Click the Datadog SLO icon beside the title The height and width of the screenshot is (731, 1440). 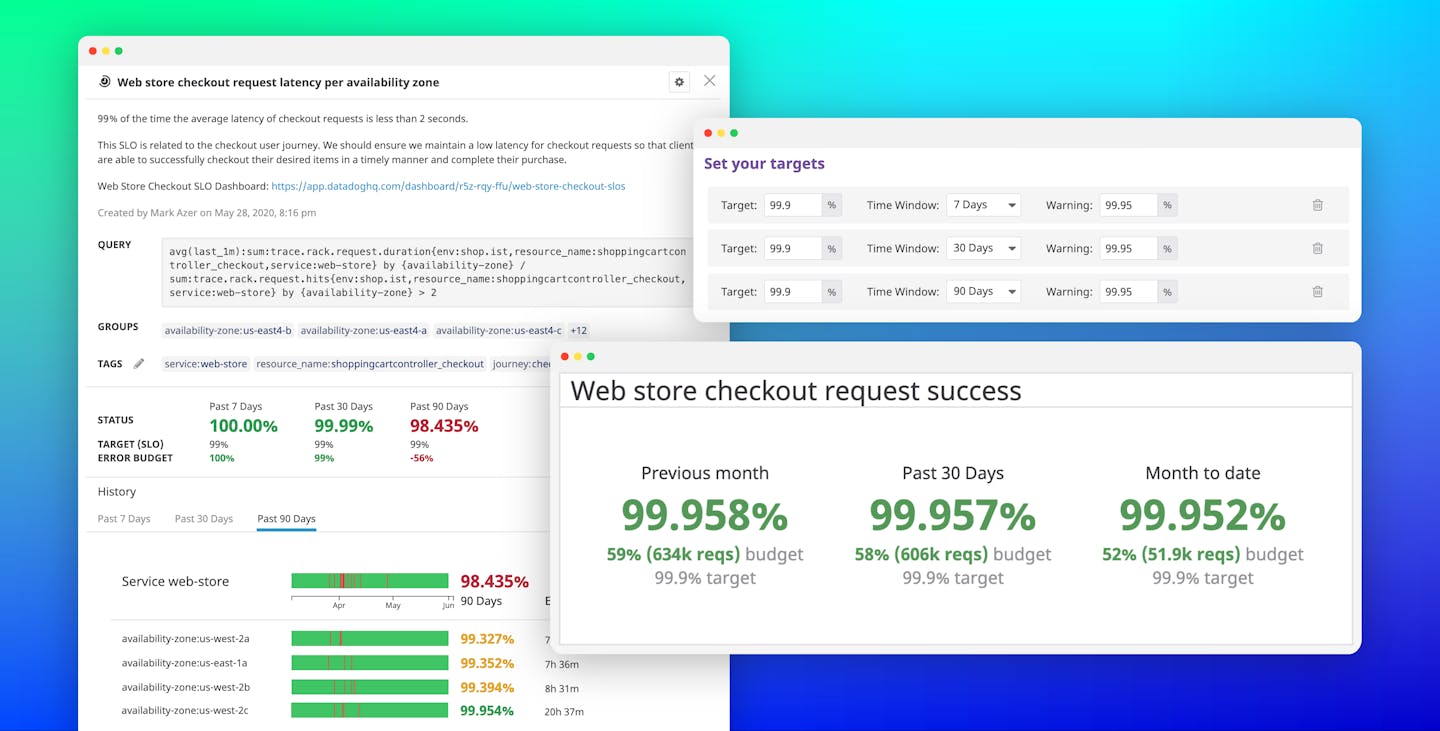[105, 81]
